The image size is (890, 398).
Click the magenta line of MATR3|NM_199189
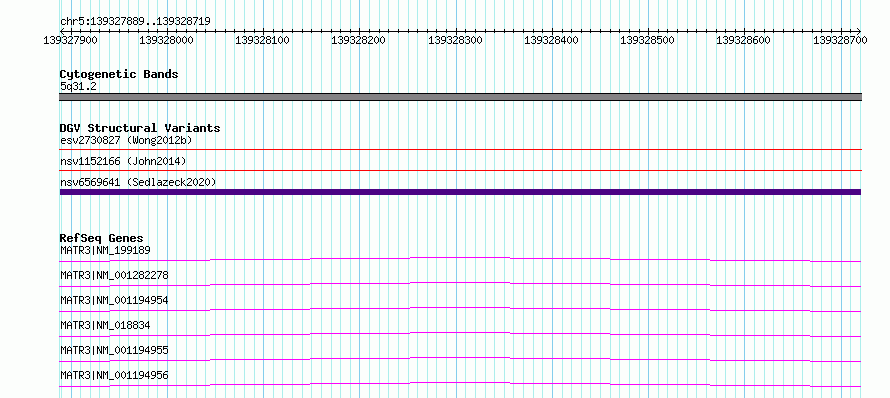tap(460, 259)
